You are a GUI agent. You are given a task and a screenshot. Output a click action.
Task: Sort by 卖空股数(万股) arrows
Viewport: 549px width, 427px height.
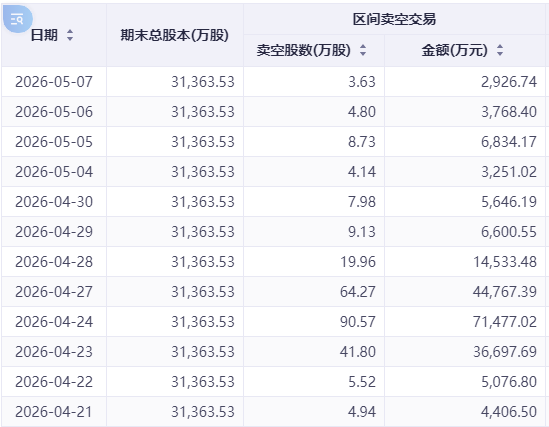tap(363, 50)
